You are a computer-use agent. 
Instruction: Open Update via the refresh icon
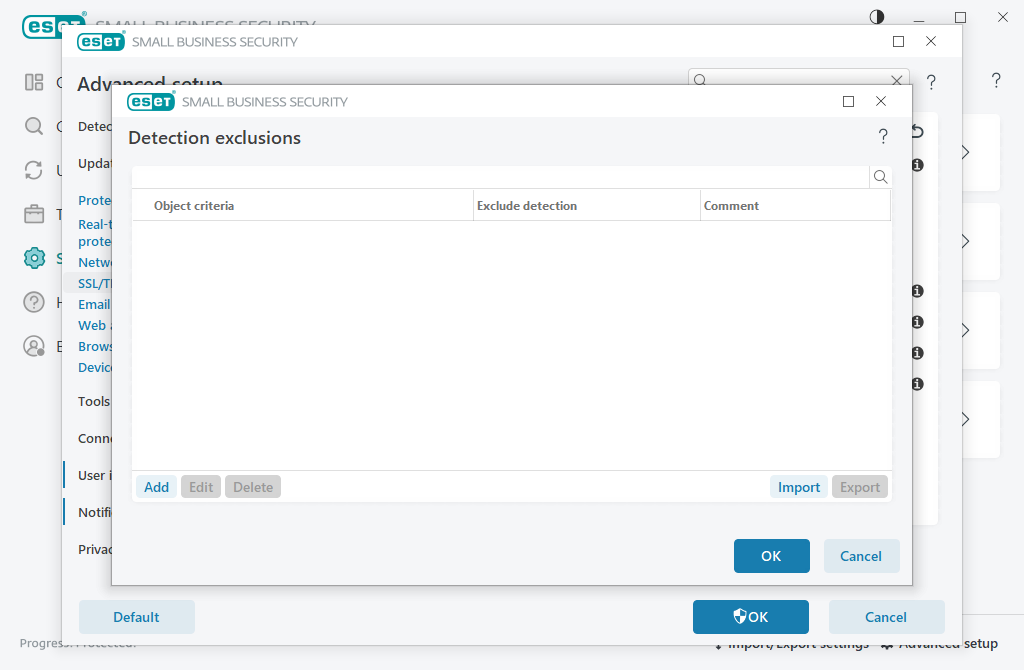[x=34, y=170]
